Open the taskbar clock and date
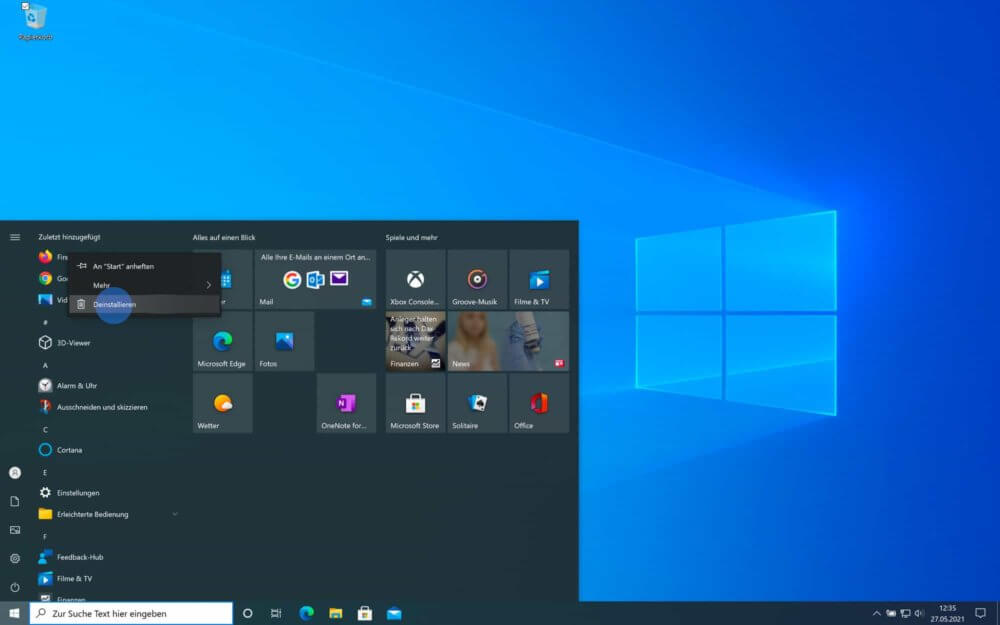Image resolution: width=1000 pixels, height=625 pixels. 948,614
